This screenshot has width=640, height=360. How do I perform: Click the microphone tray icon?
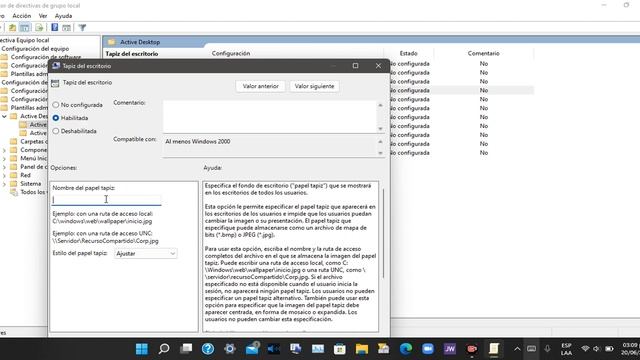[x=547, y=349]
